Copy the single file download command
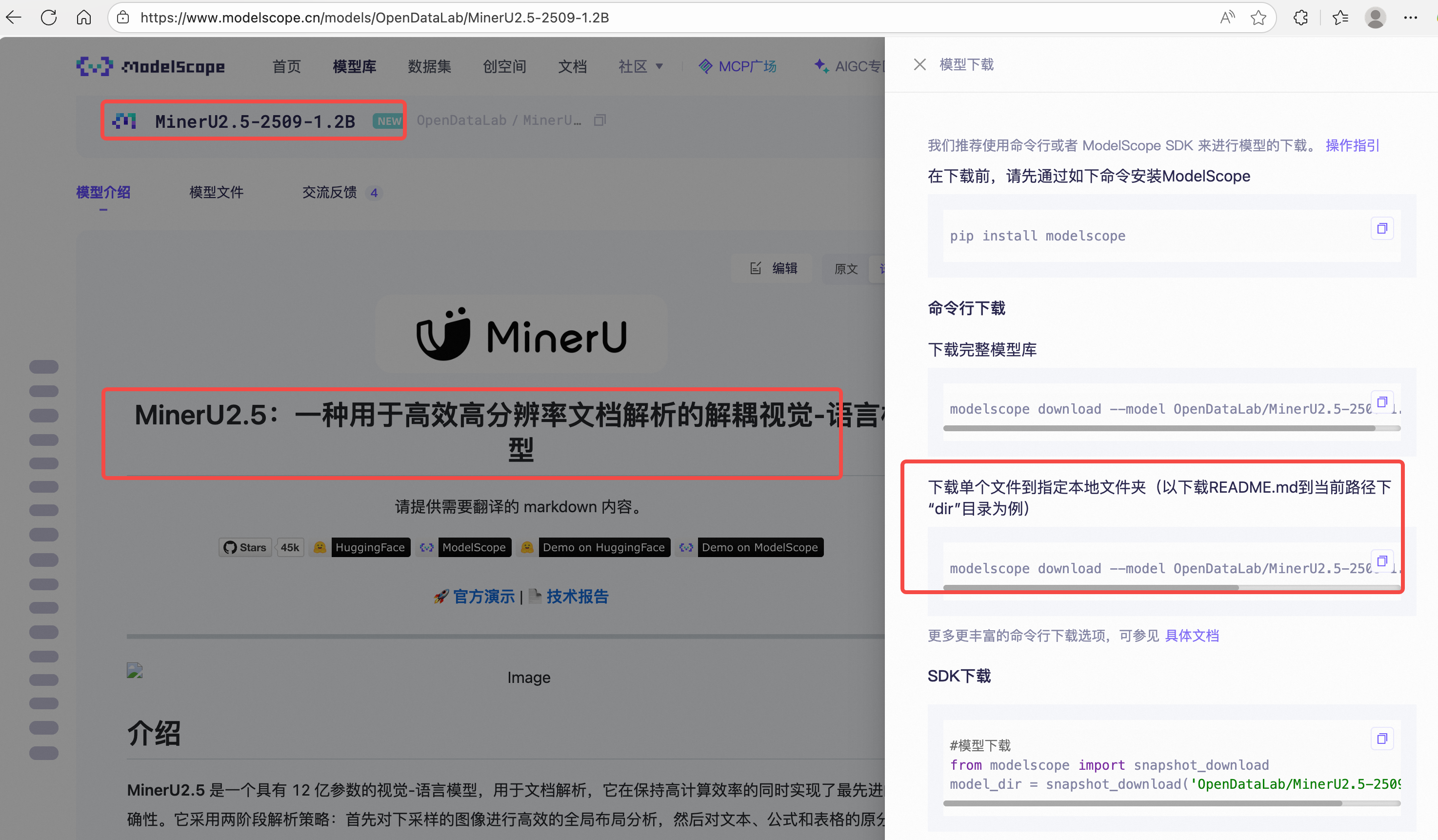The height and width of the screenshot is (840, 1438). 1383,561
